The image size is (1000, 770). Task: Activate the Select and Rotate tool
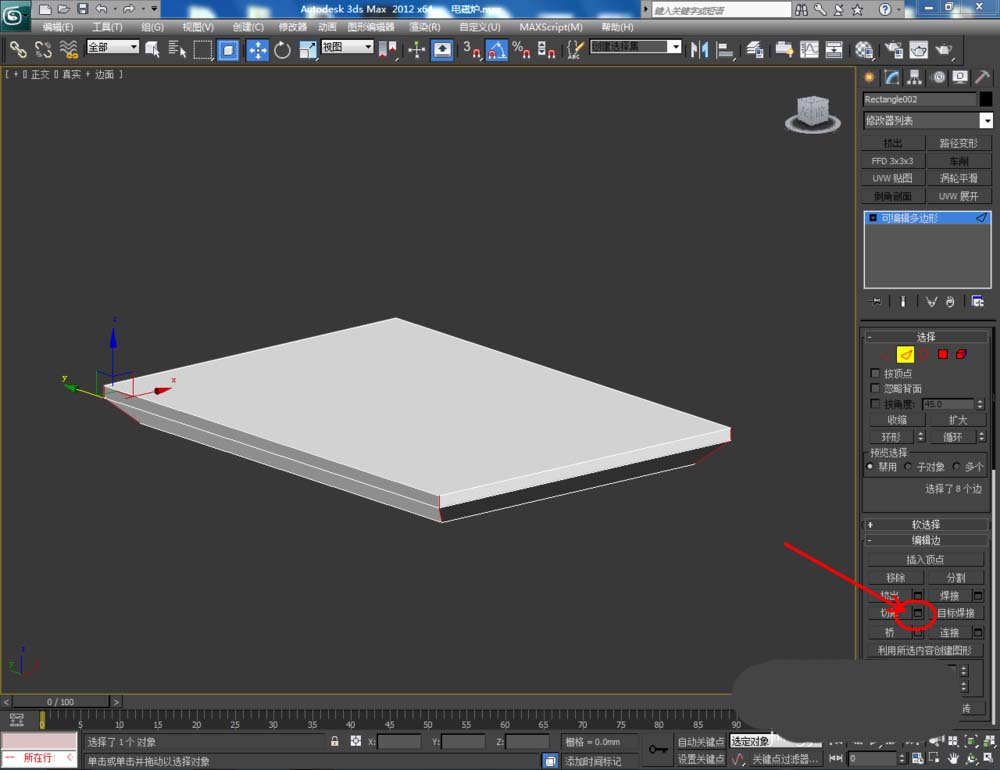coord(283,50)
